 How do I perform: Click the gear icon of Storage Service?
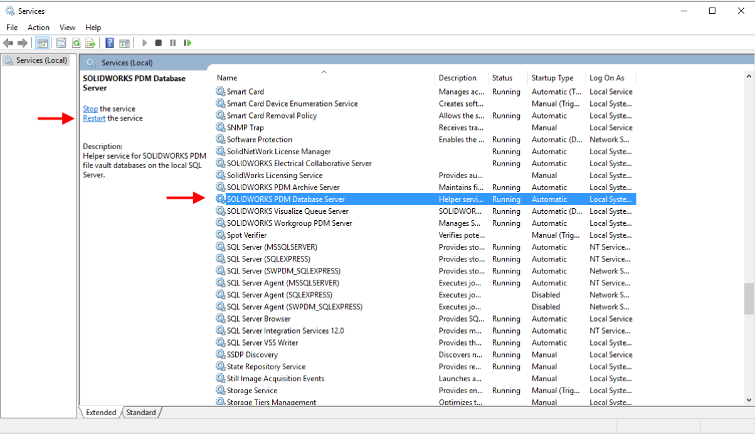point(221,390)
